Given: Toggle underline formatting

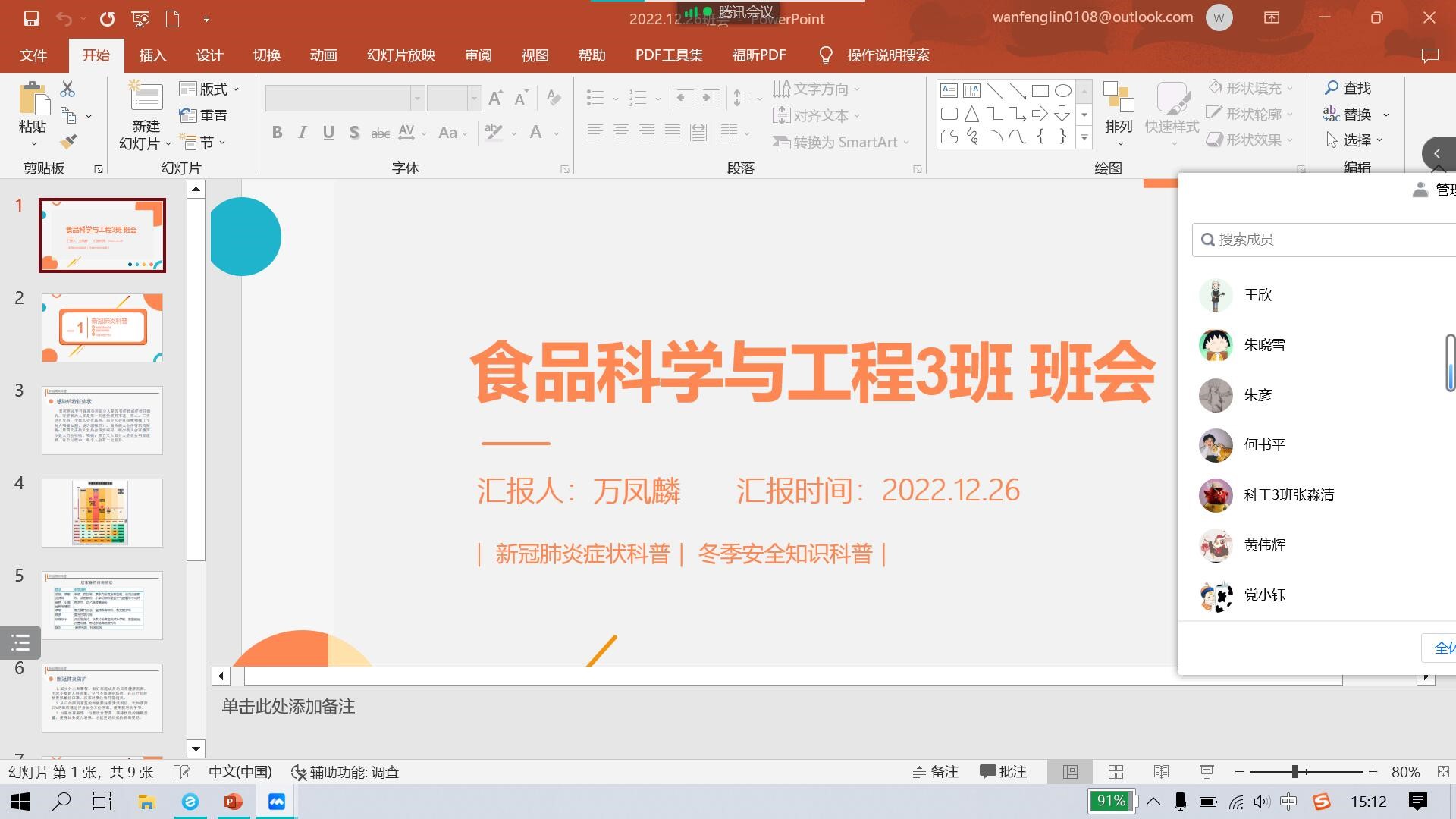Looking at the screenshot, I should click(x=328, y=132).
